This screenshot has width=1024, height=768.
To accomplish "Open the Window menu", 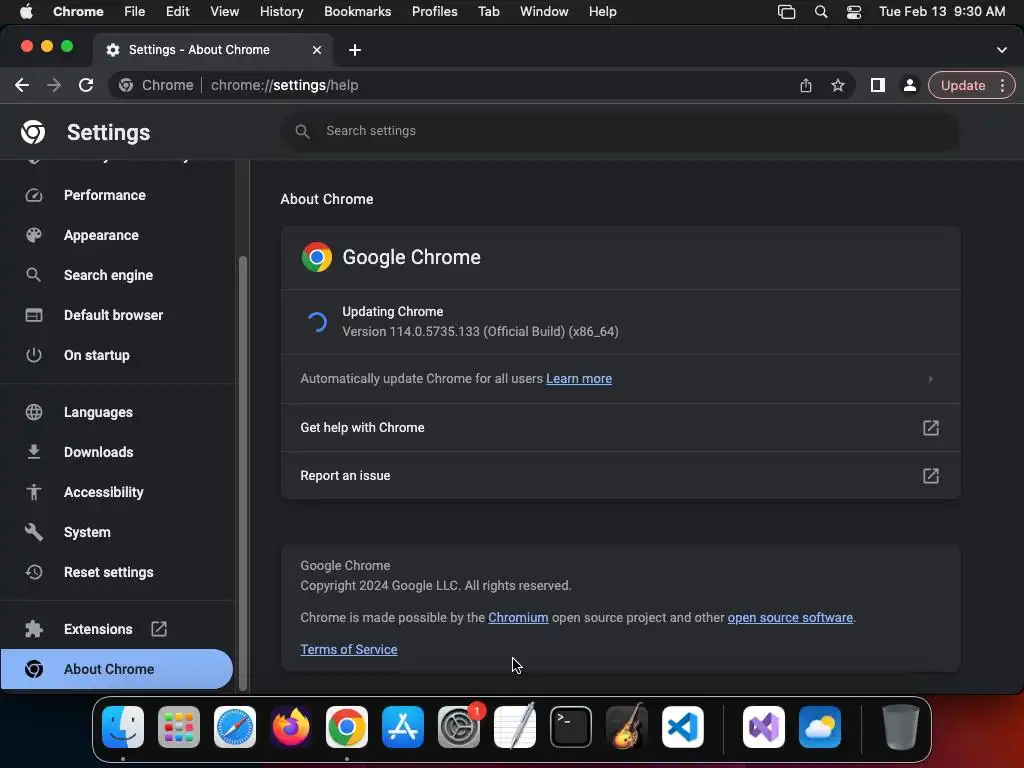I will point(544,12).
